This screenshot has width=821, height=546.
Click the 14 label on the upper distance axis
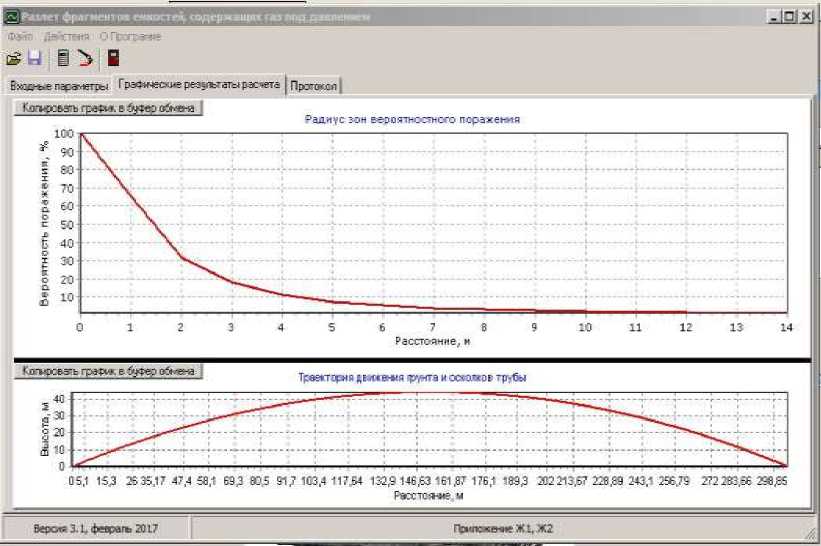[786, 327]
